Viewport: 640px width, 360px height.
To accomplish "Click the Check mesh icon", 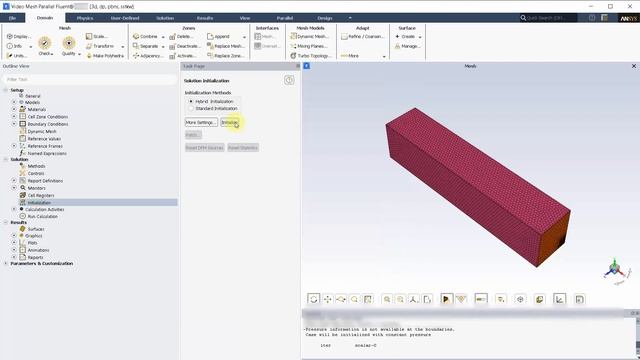I will (x=44, y=43).
